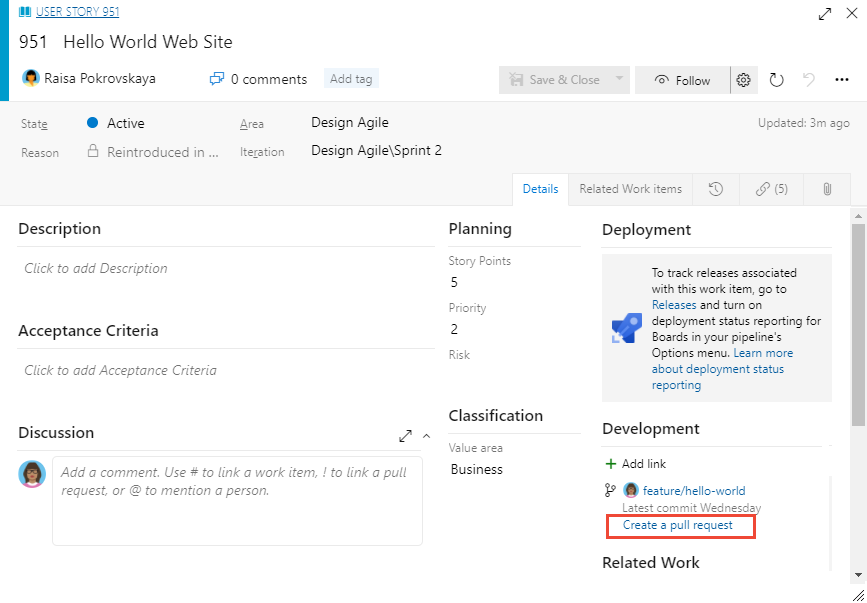The width and height of the screenshot is (867, 603).
Task: Click the branch icon beside feature/hello-world
Action: 611,490
